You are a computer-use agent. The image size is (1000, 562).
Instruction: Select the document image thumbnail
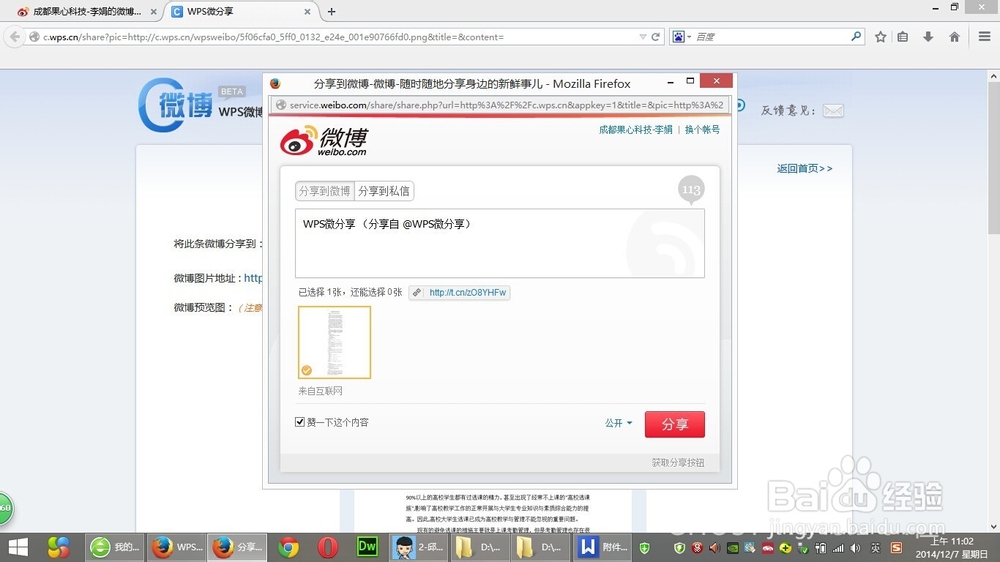pos(334,343)
